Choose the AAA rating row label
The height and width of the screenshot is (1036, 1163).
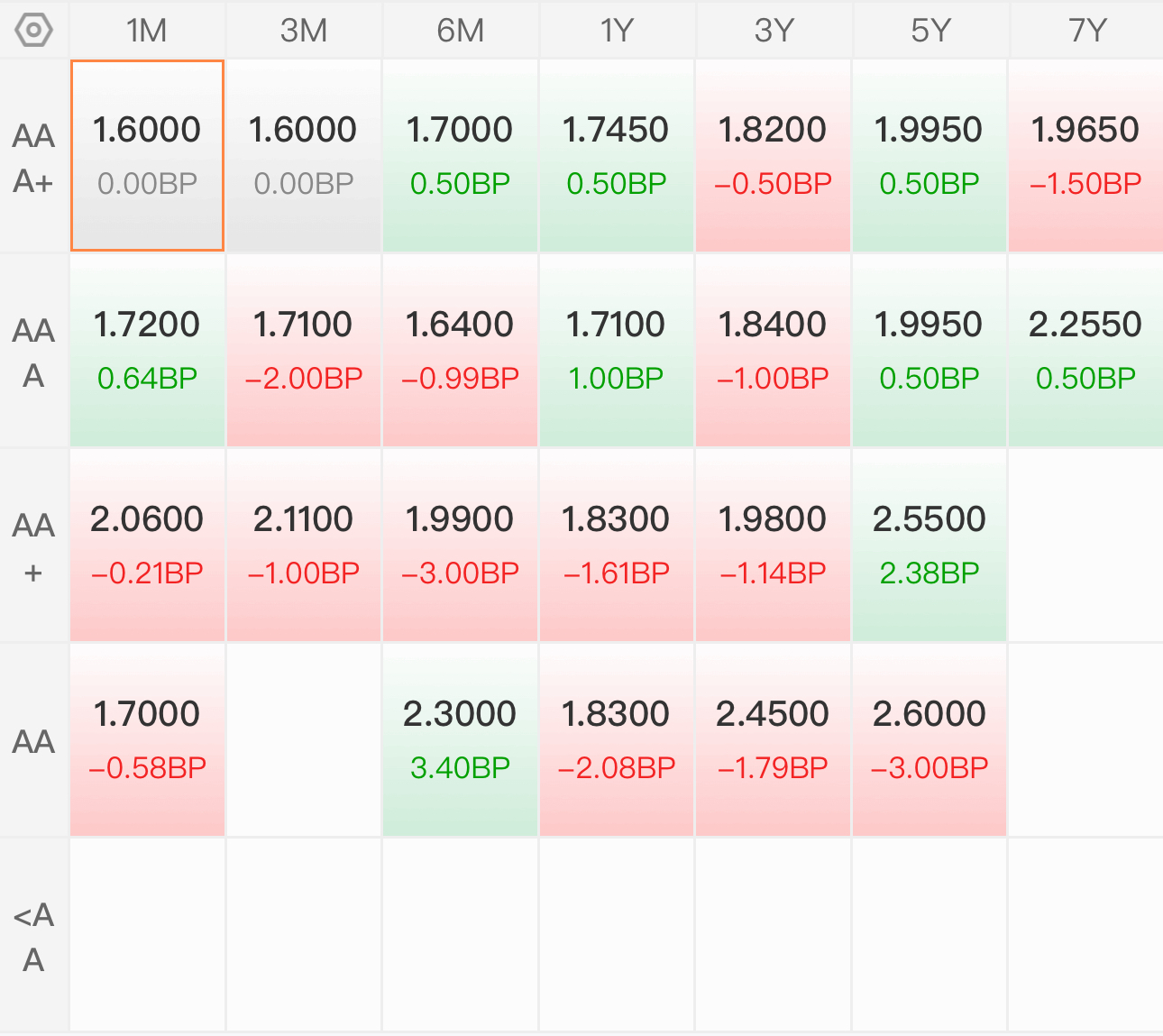tap(33, 352)
